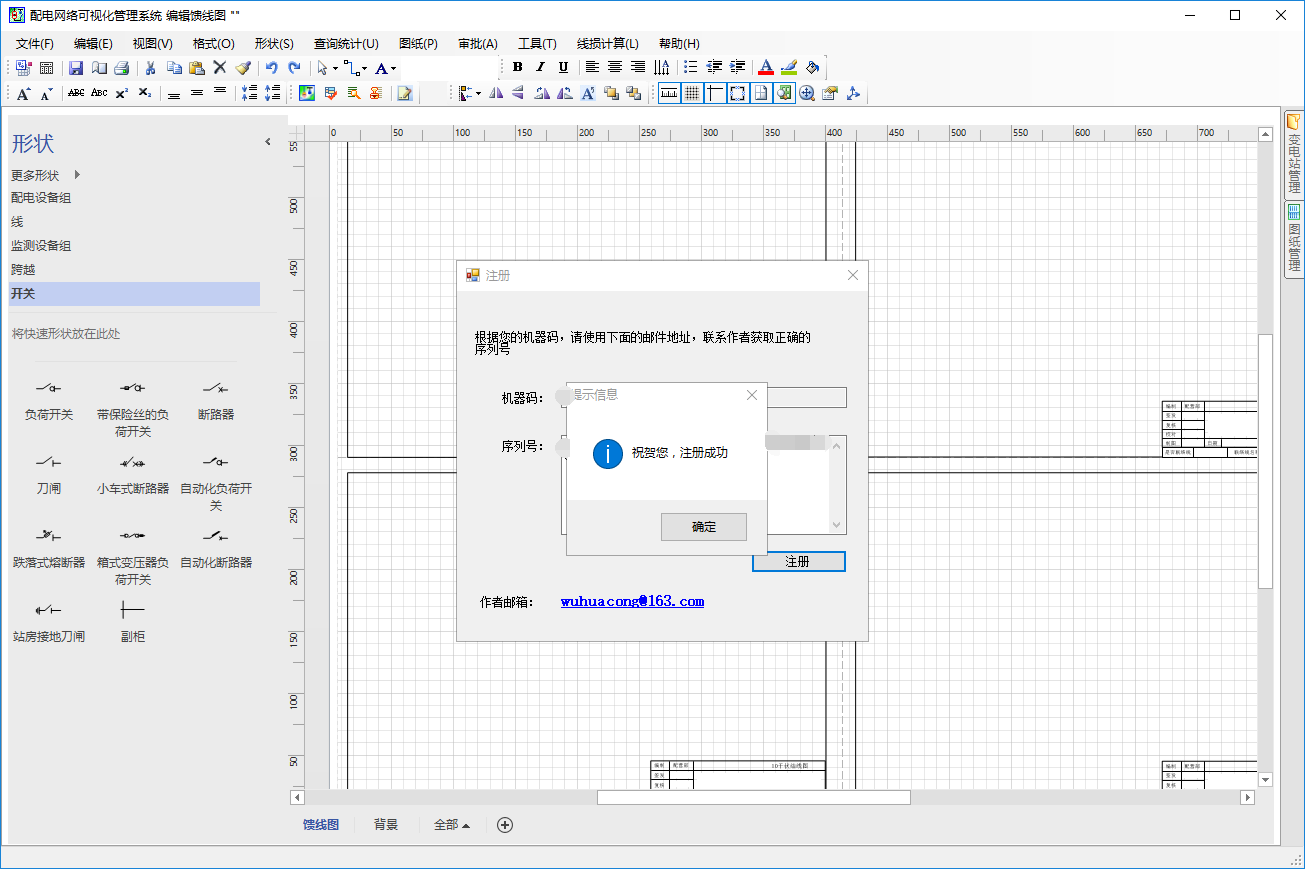
Task: Click the bullet list icon
Action: pos(691,68)
